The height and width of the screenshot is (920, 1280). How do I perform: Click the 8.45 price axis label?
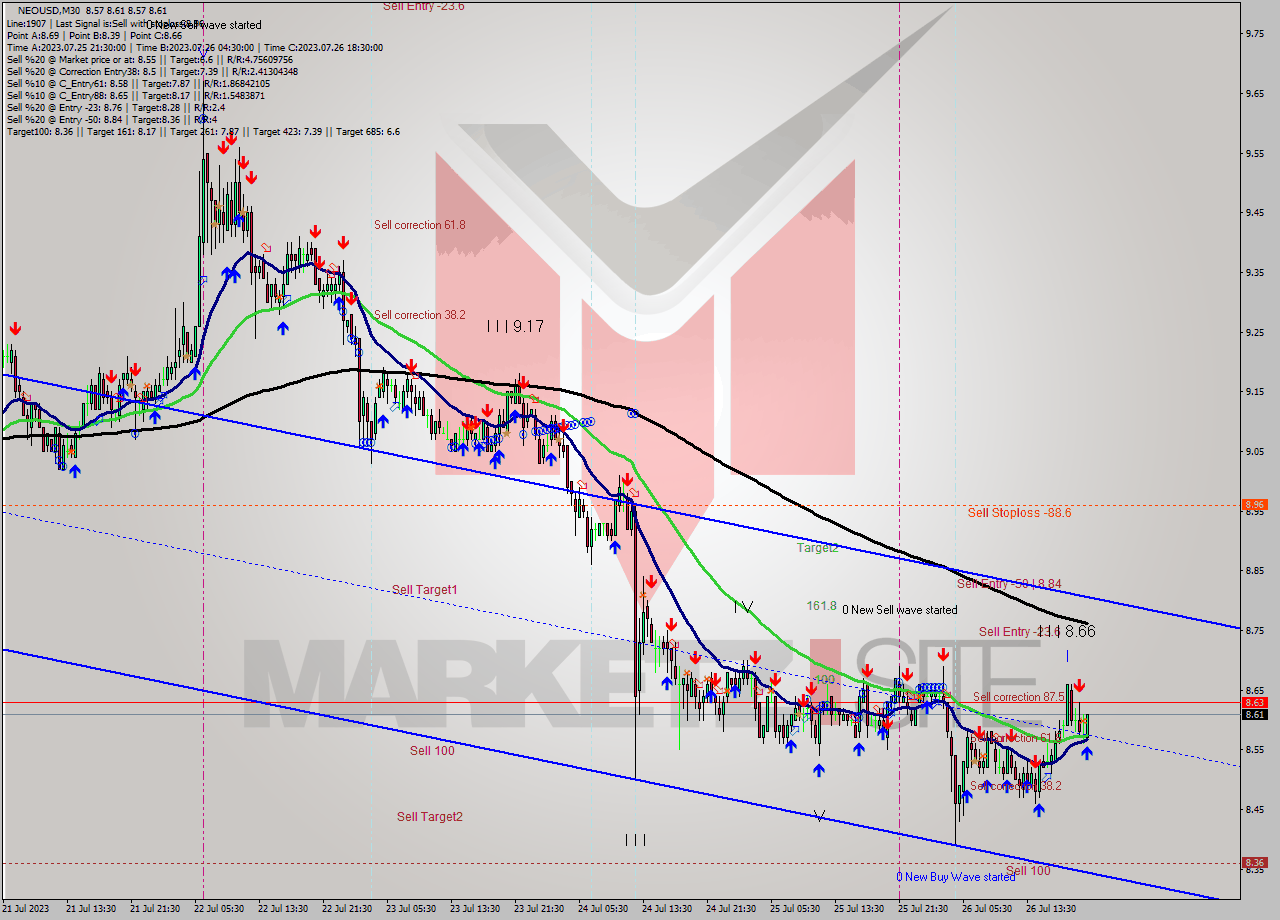point(1255,810)
